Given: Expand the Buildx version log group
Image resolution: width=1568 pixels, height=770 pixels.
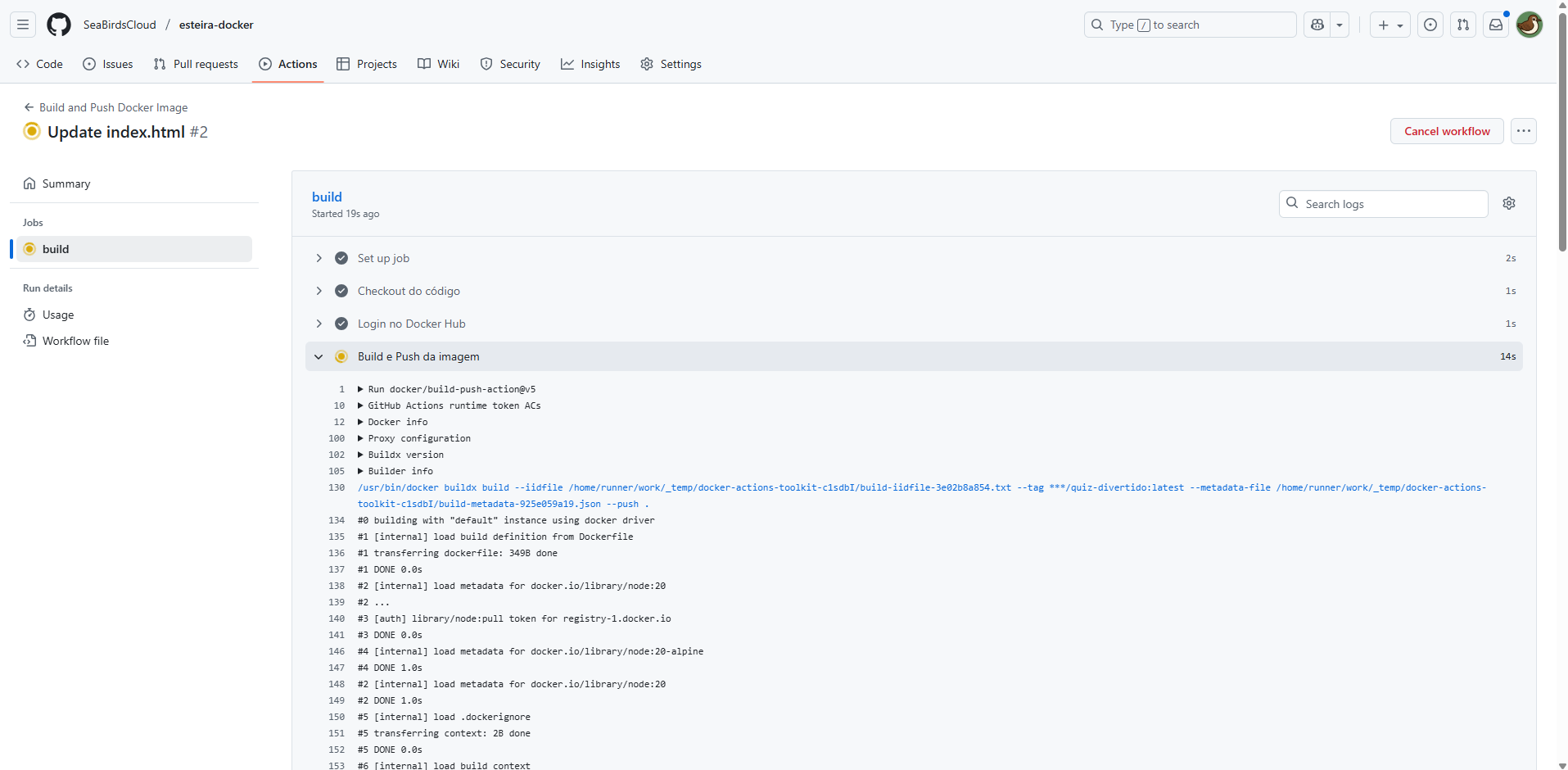Looking at the screenshot, I should [x=401, y=455].
